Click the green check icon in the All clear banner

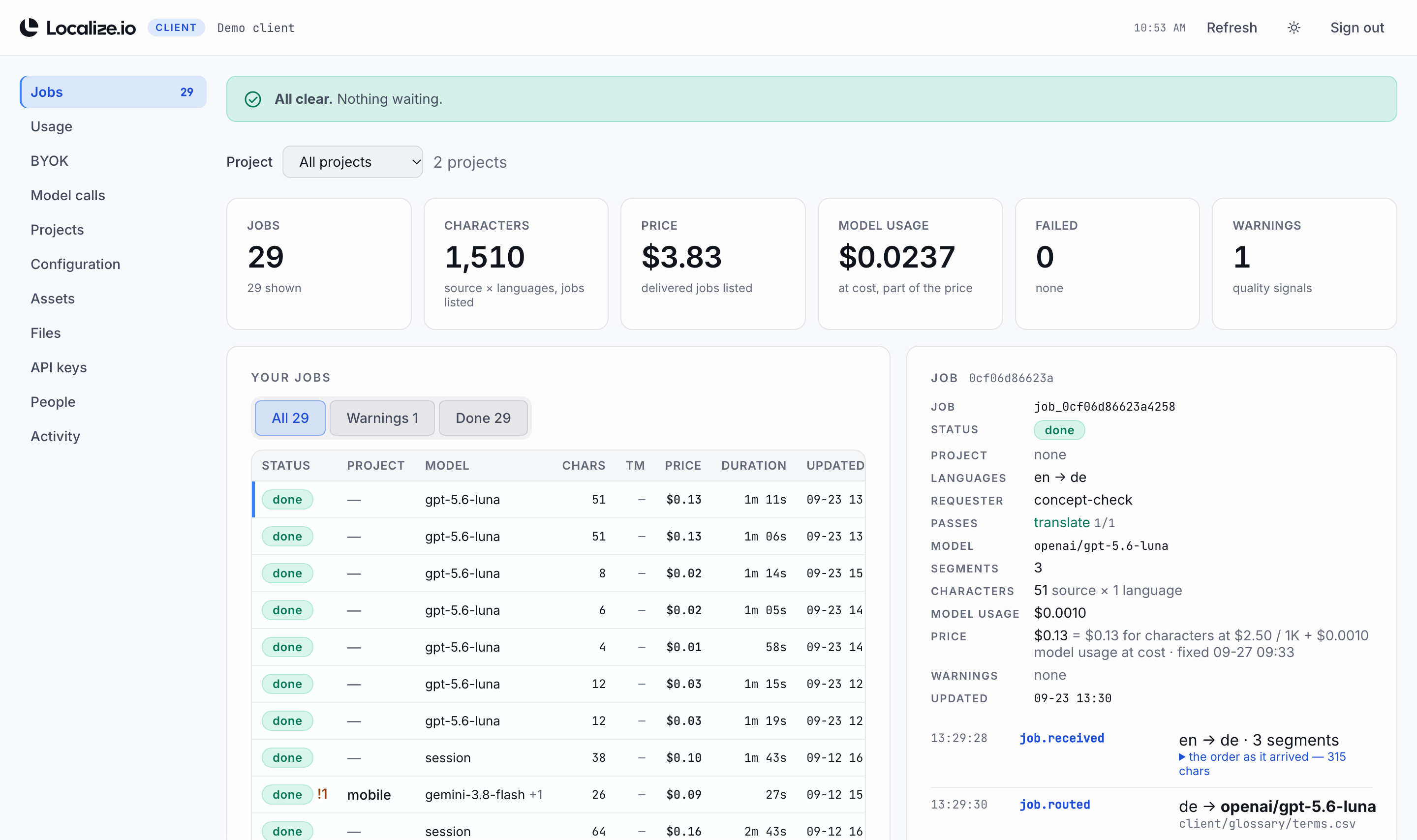[x=252, y=99]
